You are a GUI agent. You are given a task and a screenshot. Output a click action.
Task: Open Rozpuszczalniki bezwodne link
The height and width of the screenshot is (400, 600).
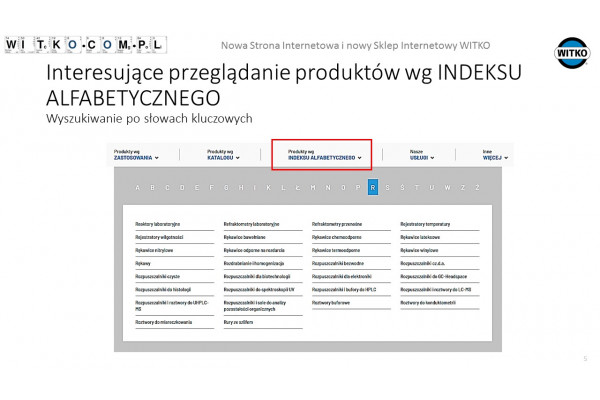pos(338,263)
